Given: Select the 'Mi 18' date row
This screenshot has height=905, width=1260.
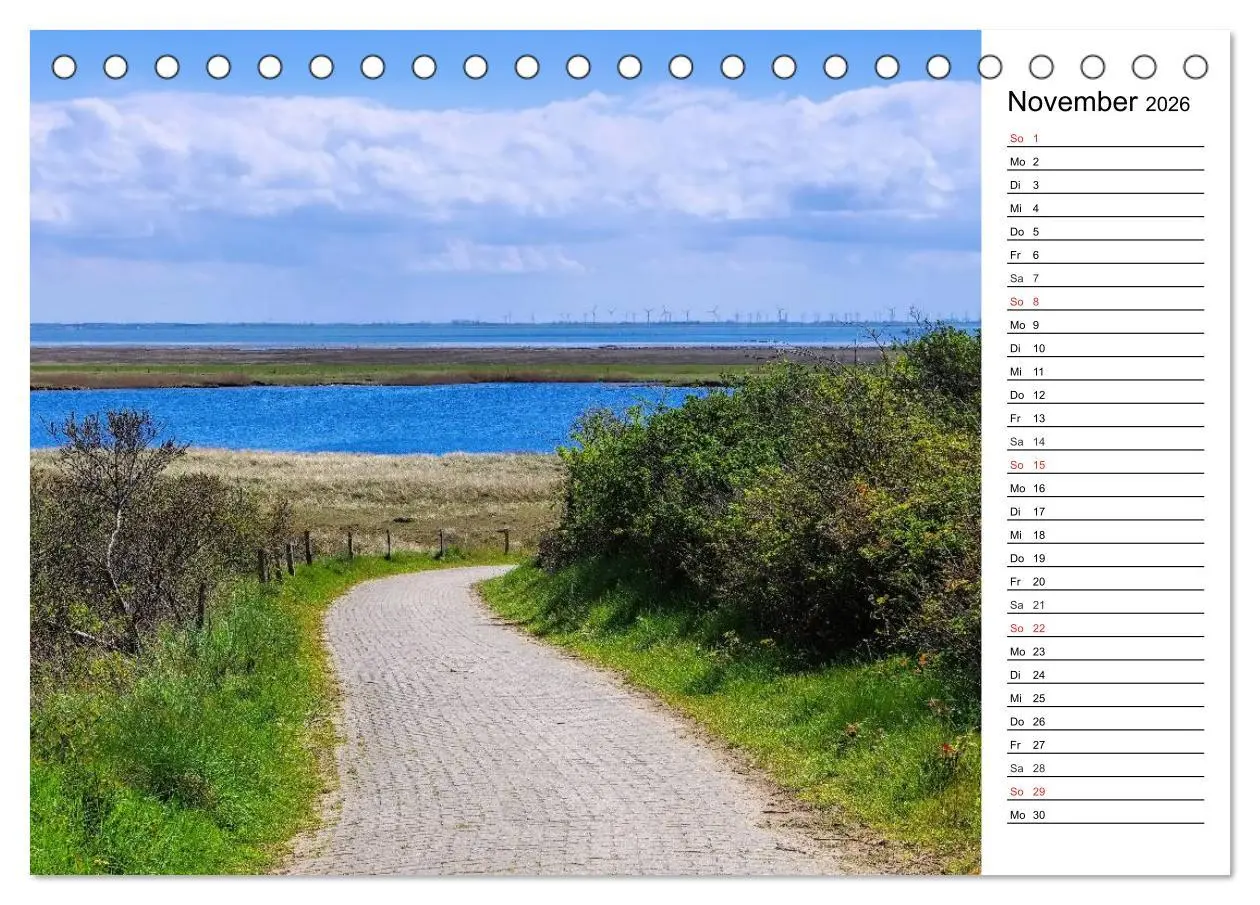Looking at the screenshot, I should [1105, 535].
